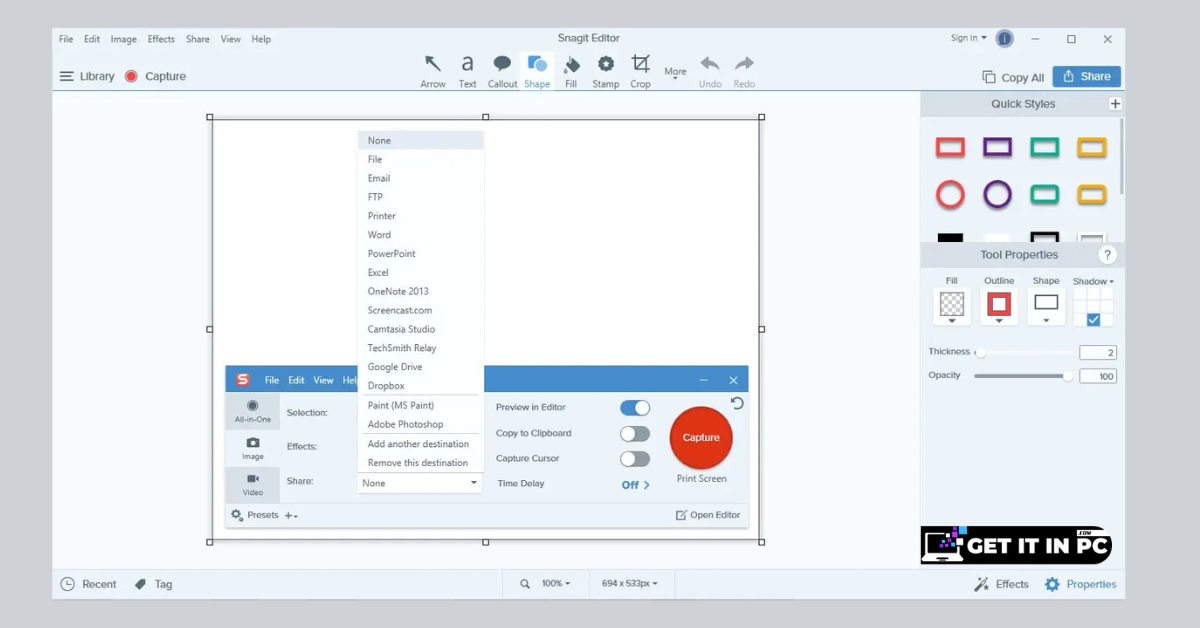Viewport: 1200px width, 628px height.
Task: Click the Snagit S logo icon
Action: [242, 380]
